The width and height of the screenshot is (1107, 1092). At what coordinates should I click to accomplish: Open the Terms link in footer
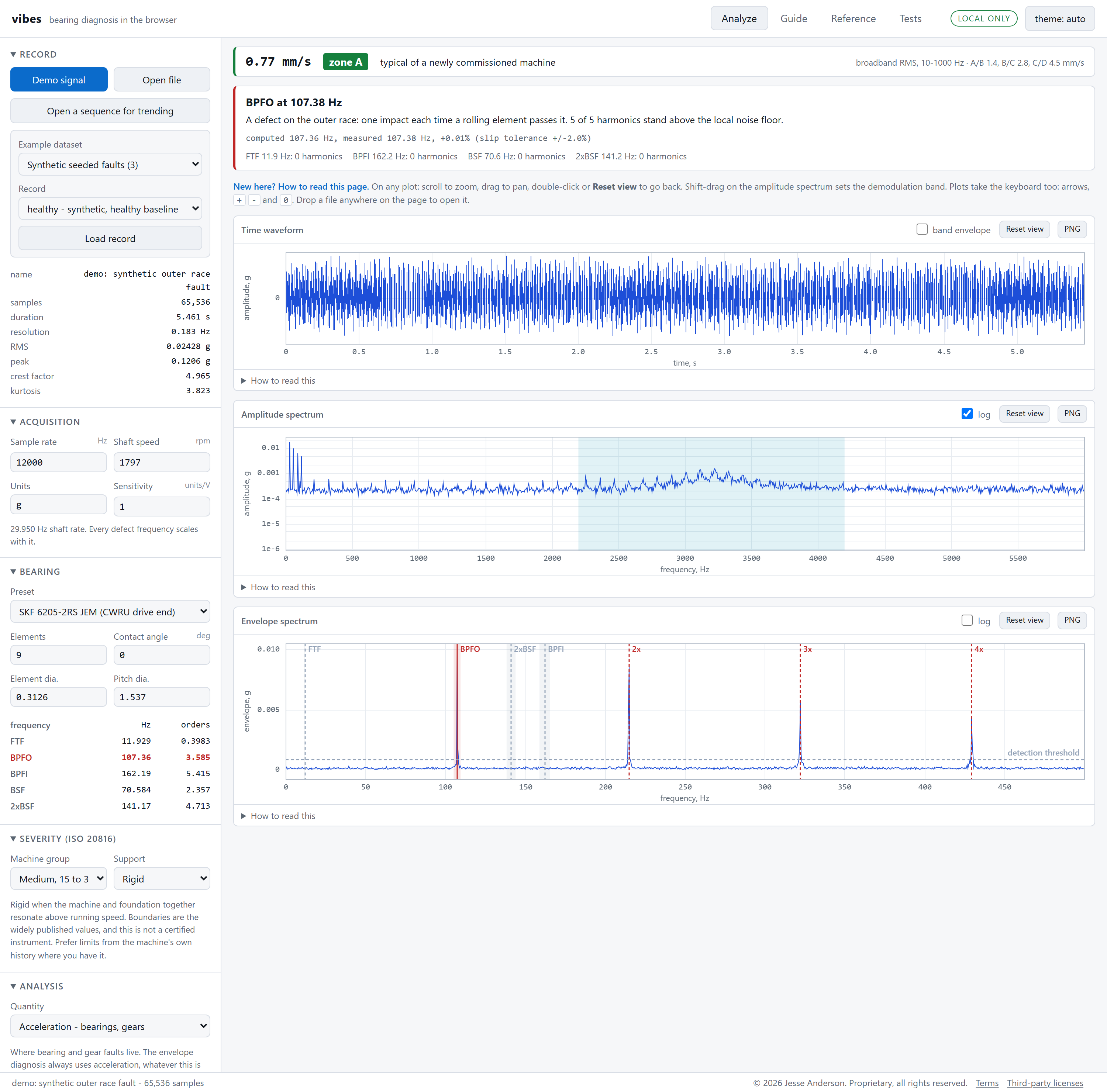[987, 1083]
